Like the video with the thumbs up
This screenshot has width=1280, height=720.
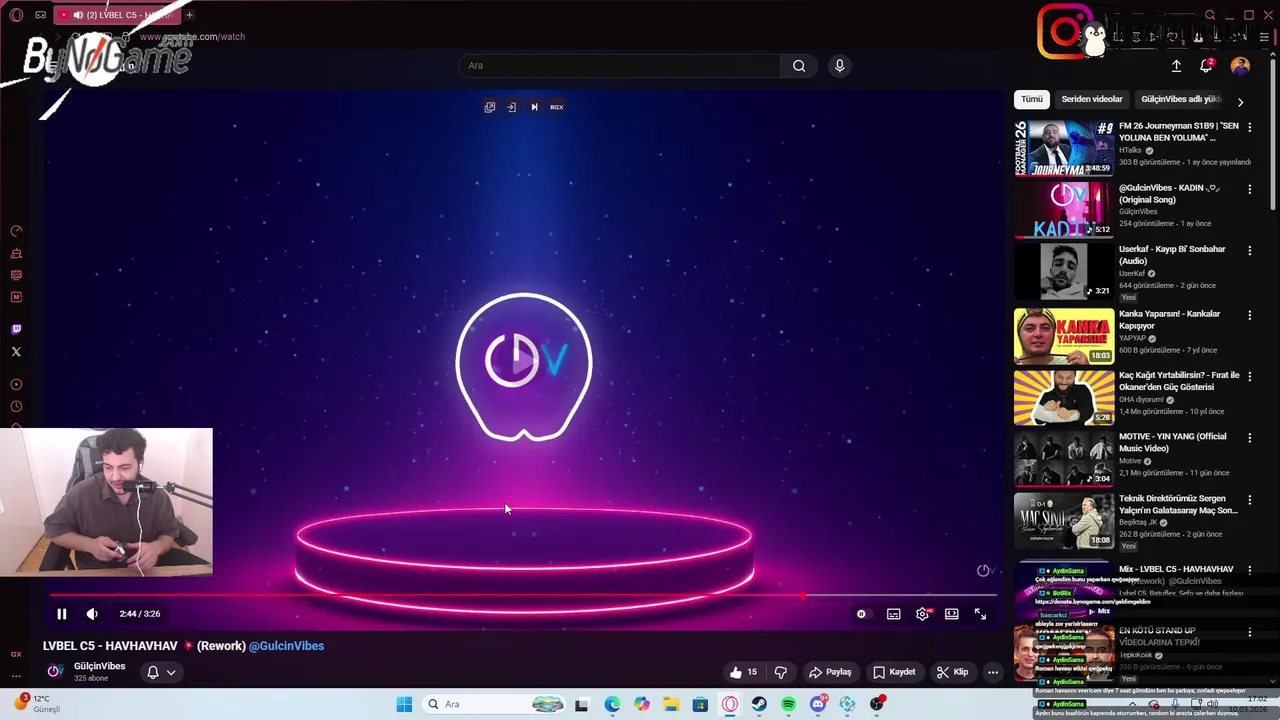pos(743,672)
